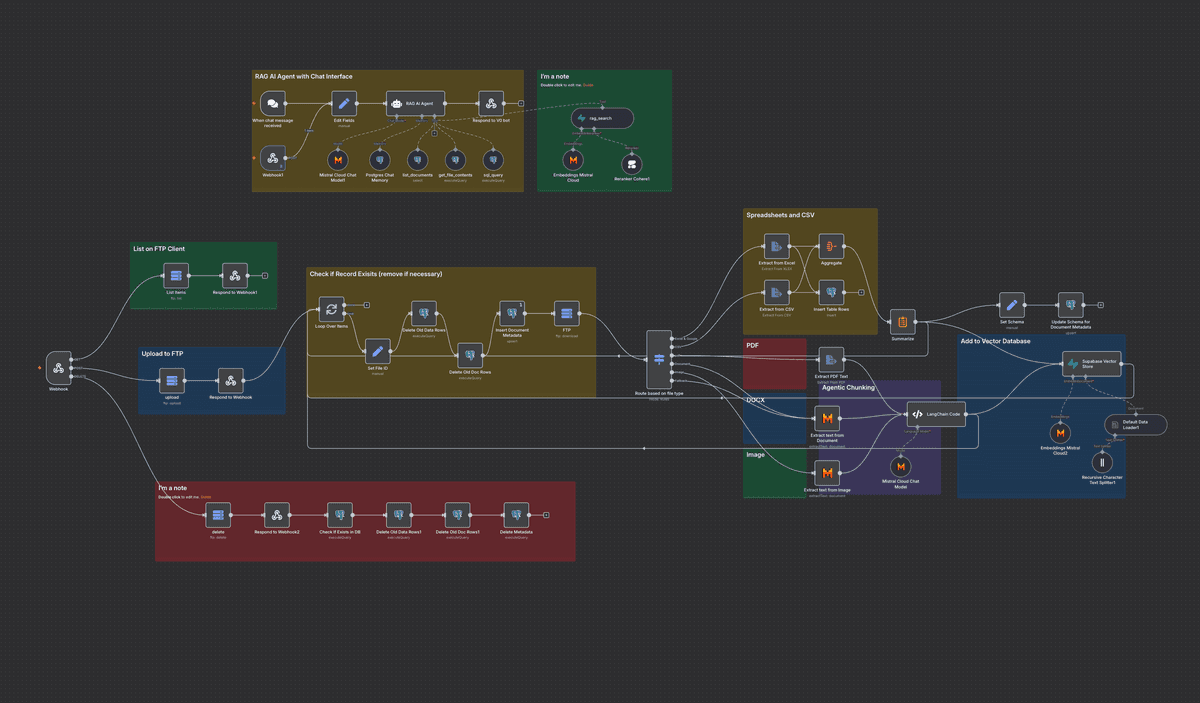The image size is (1200, 703).
Task: Open the When chat message received trigger
Action: [x=270, y=103]
